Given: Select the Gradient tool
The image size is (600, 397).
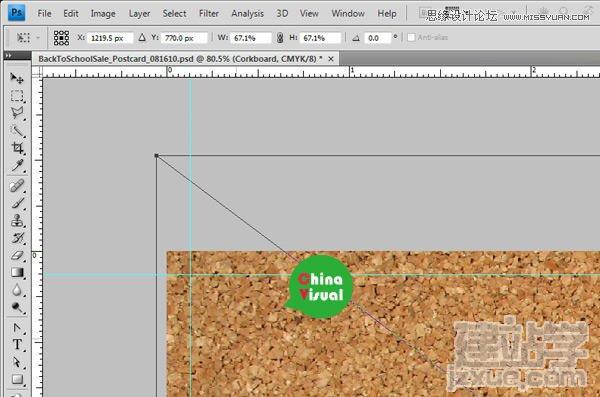Looking at the screenshot, I should click(x=17, y=273).
